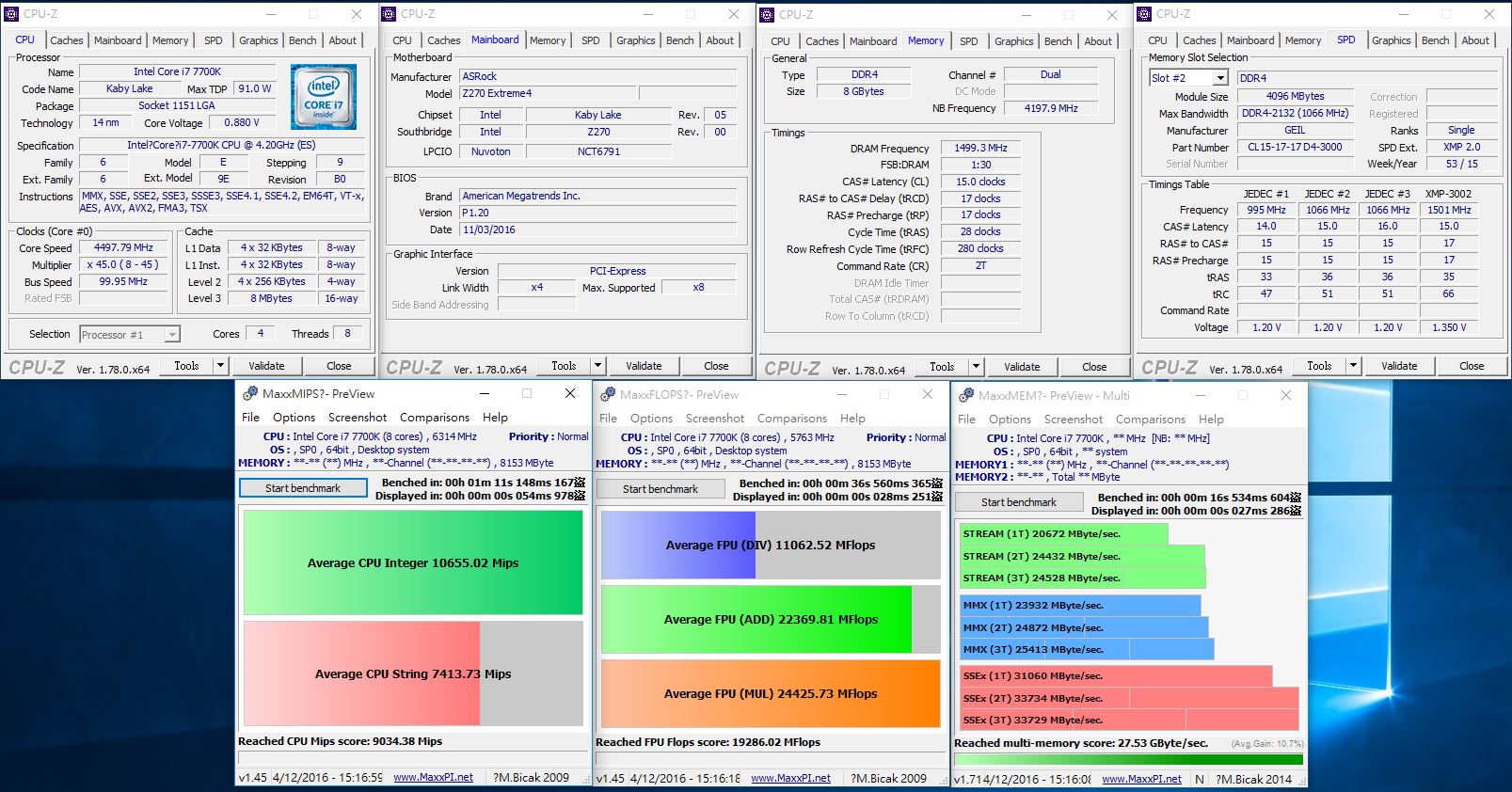Click Tools button in the Memory CPU-Z window

[x=942, y=367]
